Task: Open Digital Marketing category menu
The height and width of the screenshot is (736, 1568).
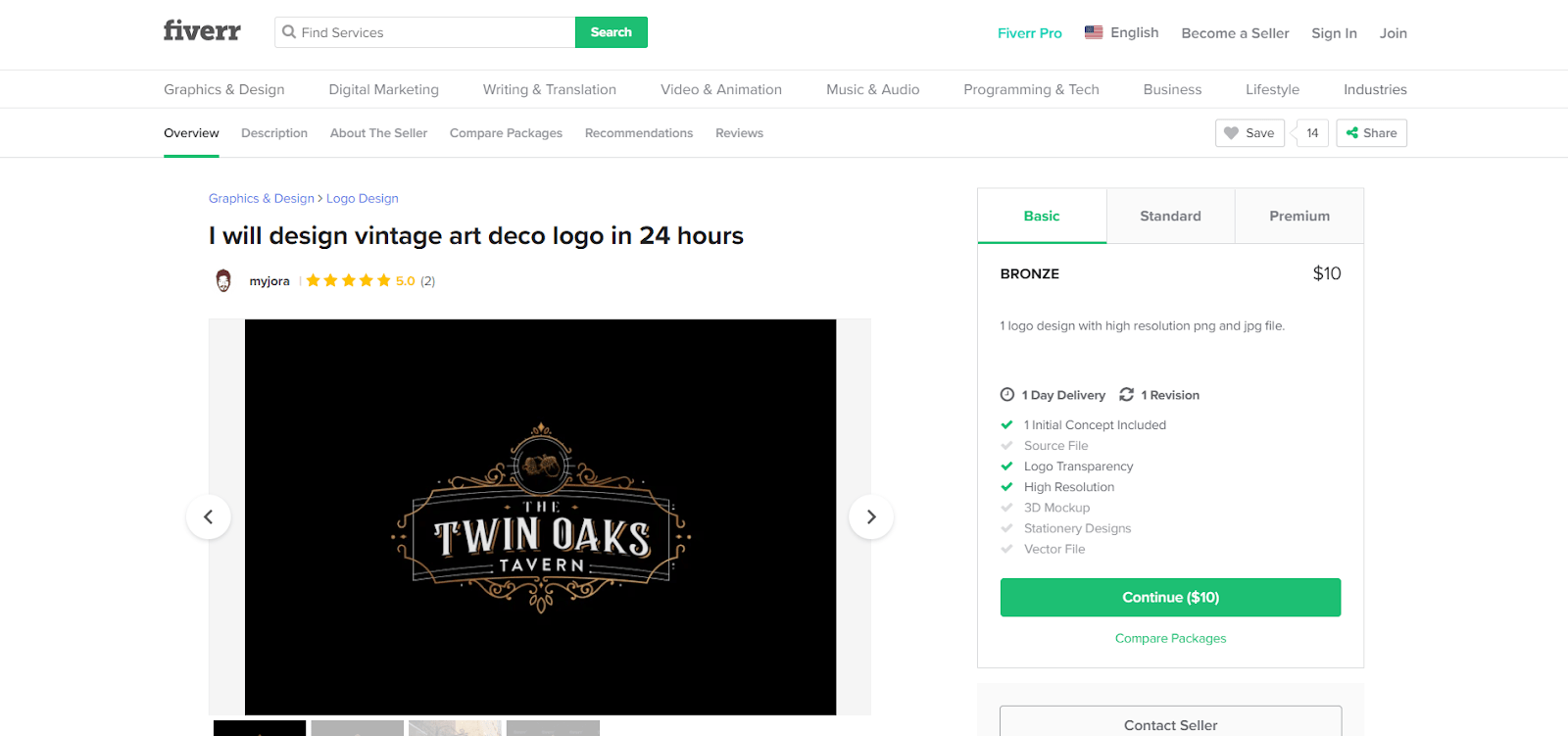Action: tap(384, 89)
